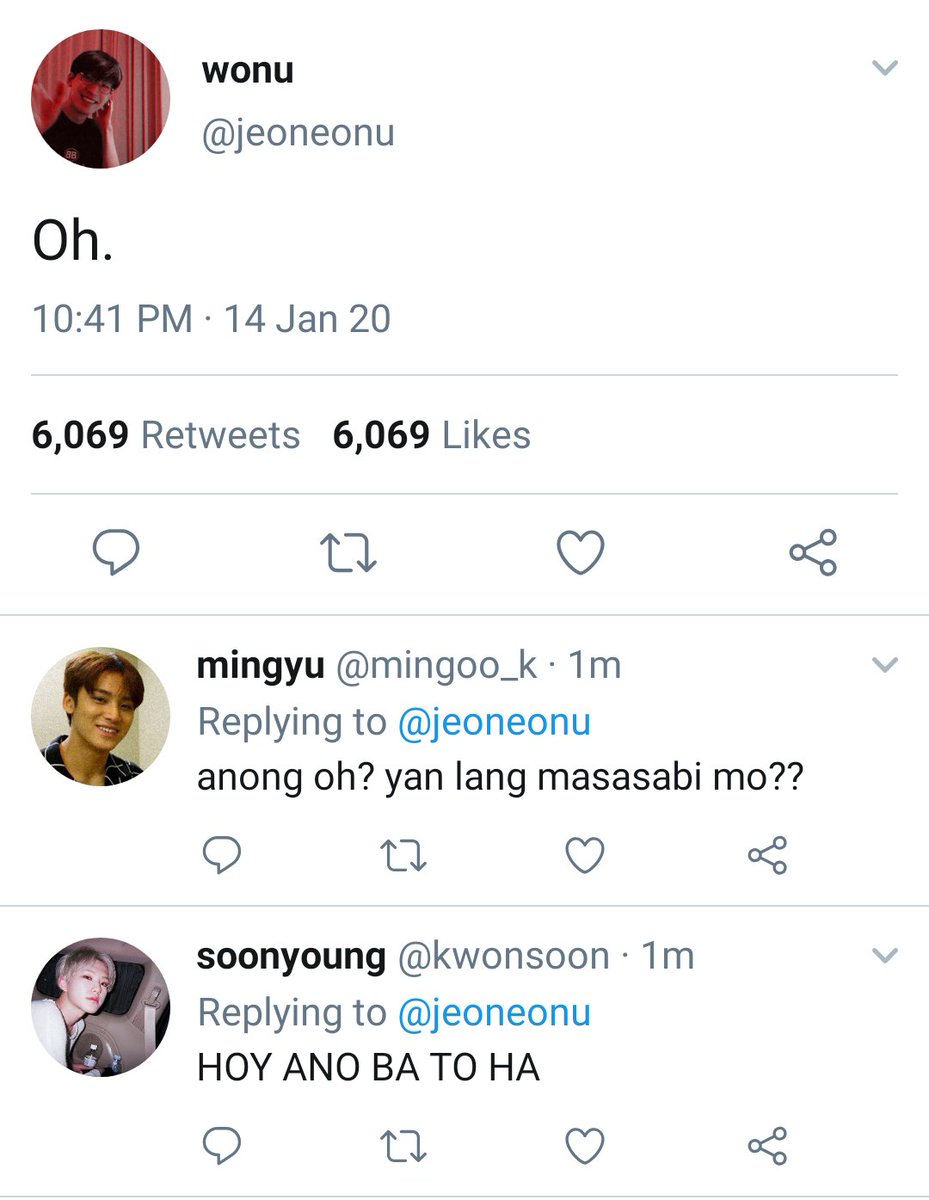Image resolution: width=929 pixels, height=1200 pixels.
Task: Open @jeoneonu link in mingyu's reply
Action: (494, 722)
